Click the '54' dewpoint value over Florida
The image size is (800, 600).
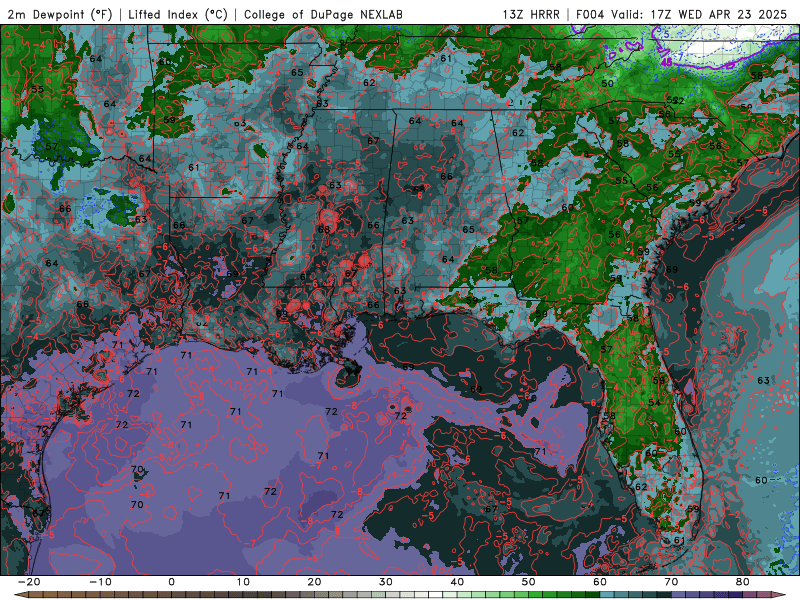[654, 403]
